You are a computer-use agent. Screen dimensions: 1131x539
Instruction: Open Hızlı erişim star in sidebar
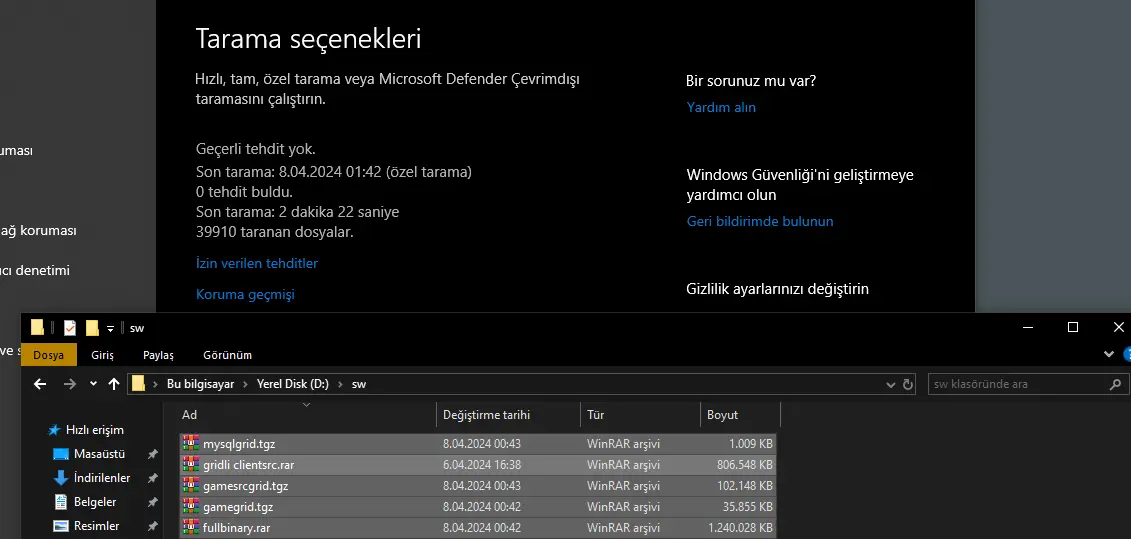55,430
